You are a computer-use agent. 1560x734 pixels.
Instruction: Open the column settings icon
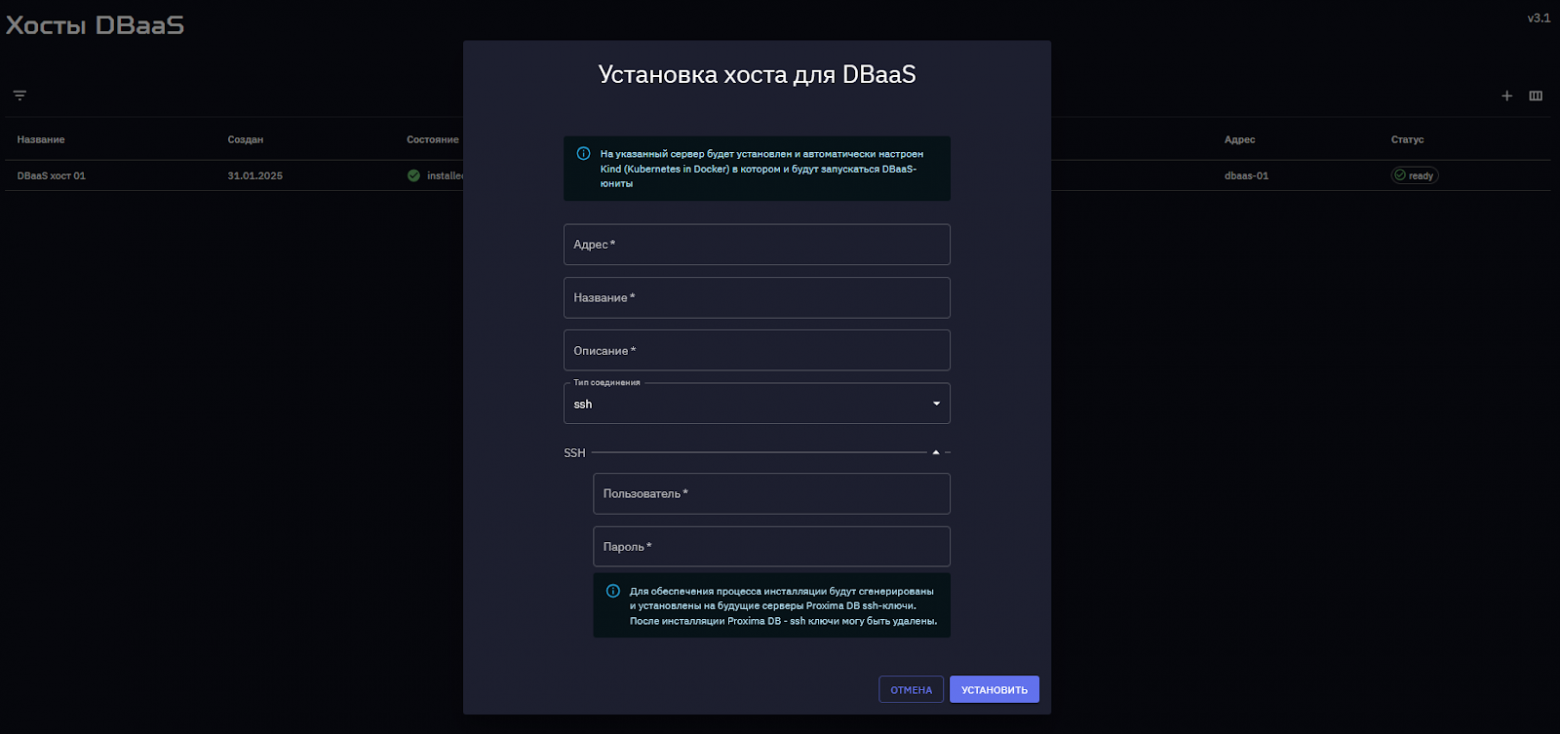pos(1536,96)
